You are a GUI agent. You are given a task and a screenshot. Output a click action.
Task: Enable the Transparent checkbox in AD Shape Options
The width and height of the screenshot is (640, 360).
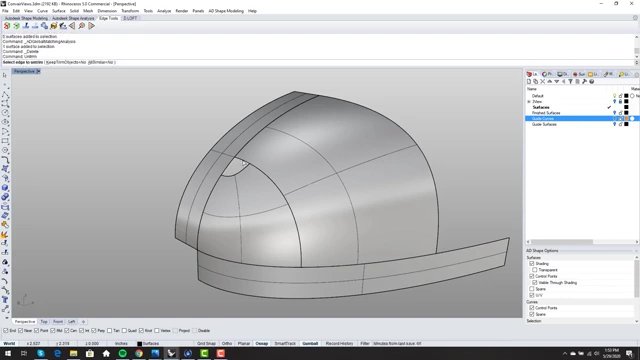click(x=535, y=270)
